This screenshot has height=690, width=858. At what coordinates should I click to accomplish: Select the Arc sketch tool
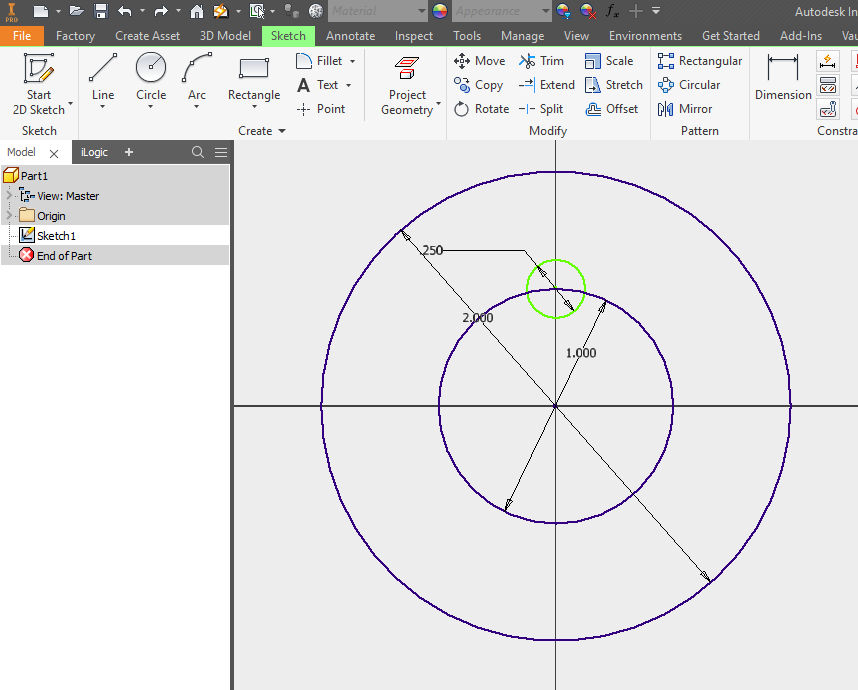point(197,77)
